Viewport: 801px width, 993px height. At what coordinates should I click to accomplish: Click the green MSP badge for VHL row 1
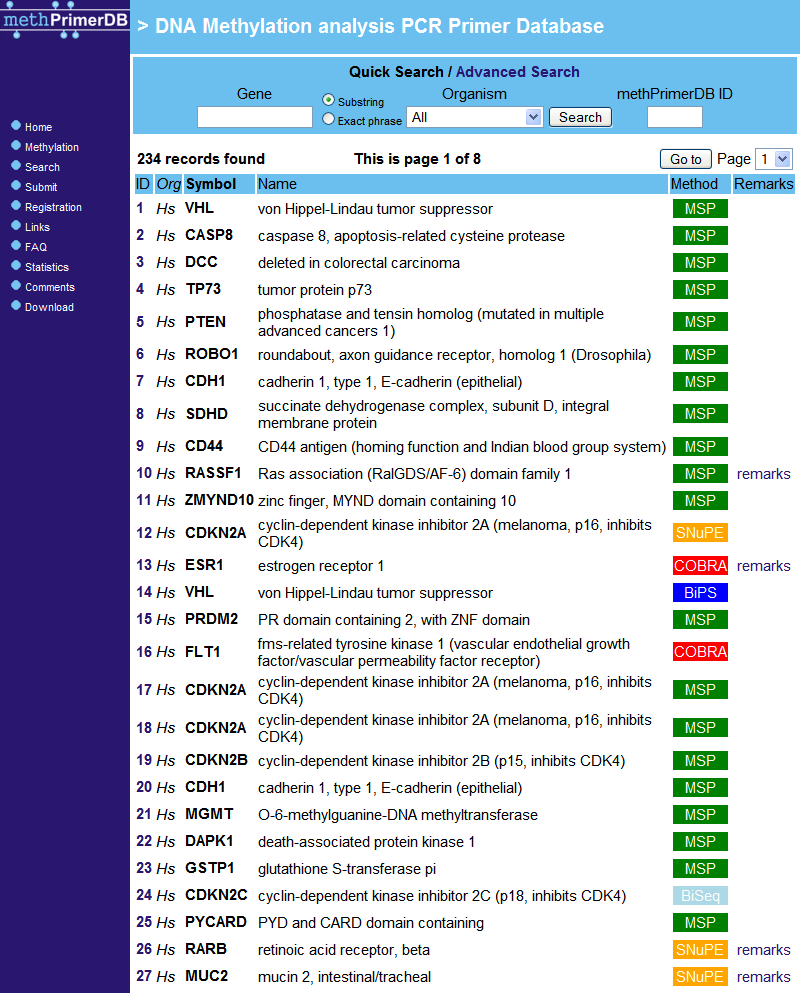(x=700, y=209)
